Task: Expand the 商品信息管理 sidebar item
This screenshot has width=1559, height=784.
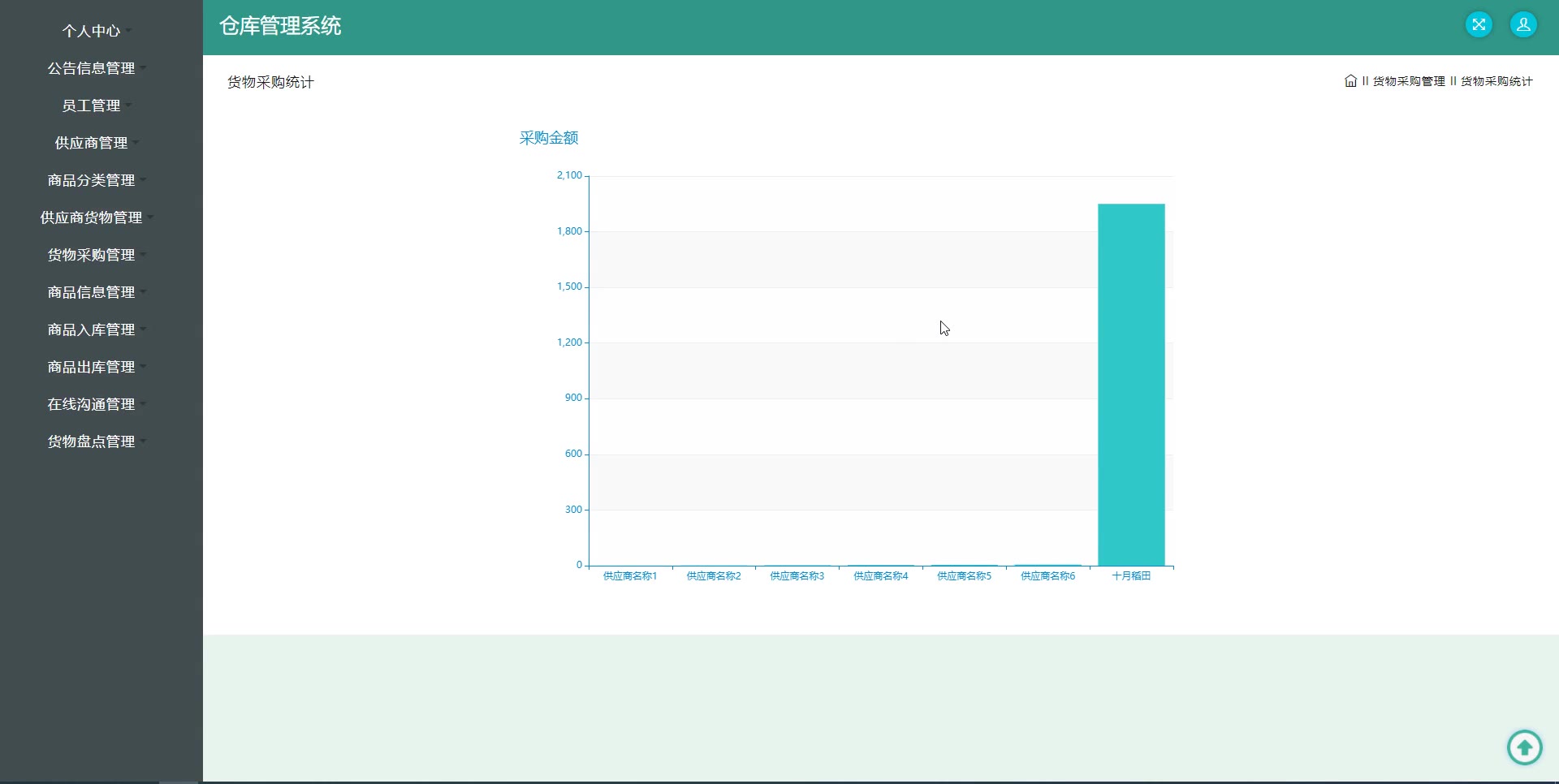Action: 91,292
